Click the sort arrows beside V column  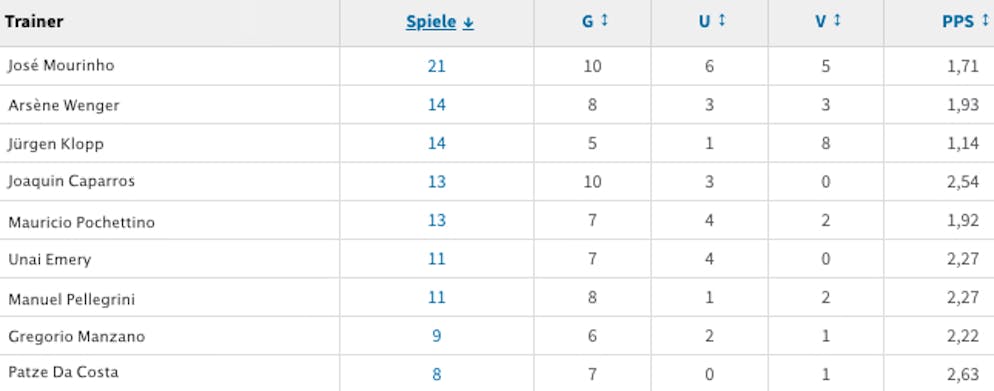837,21
